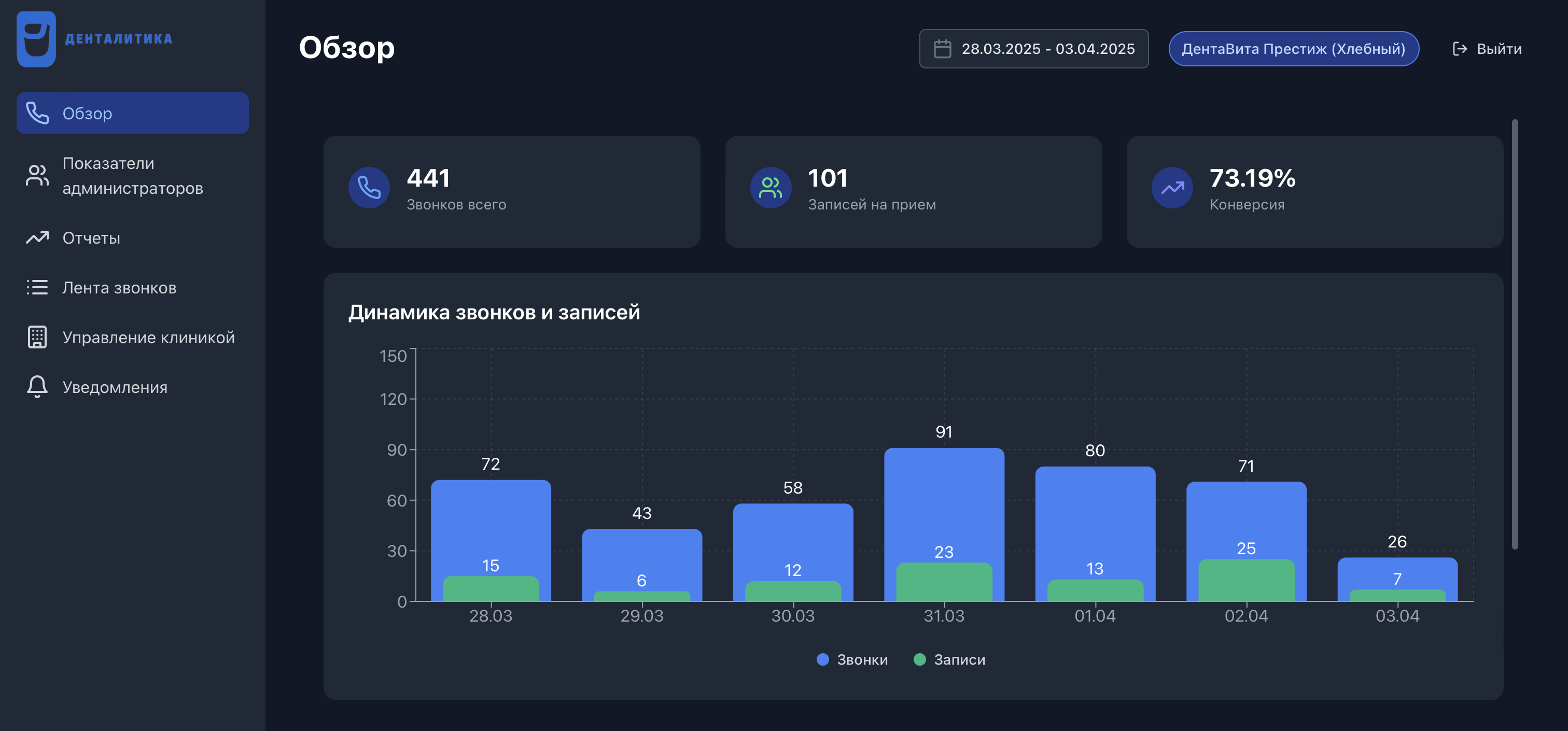The width and height of the screenshot is (1568, 731).
Task: Click the building icon for Управление клиникой
Action: point(37,337)
